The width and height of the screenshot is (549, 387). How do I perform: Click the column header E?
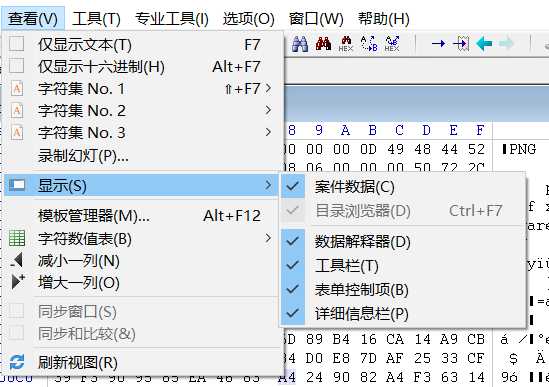(x=453, y=130)
